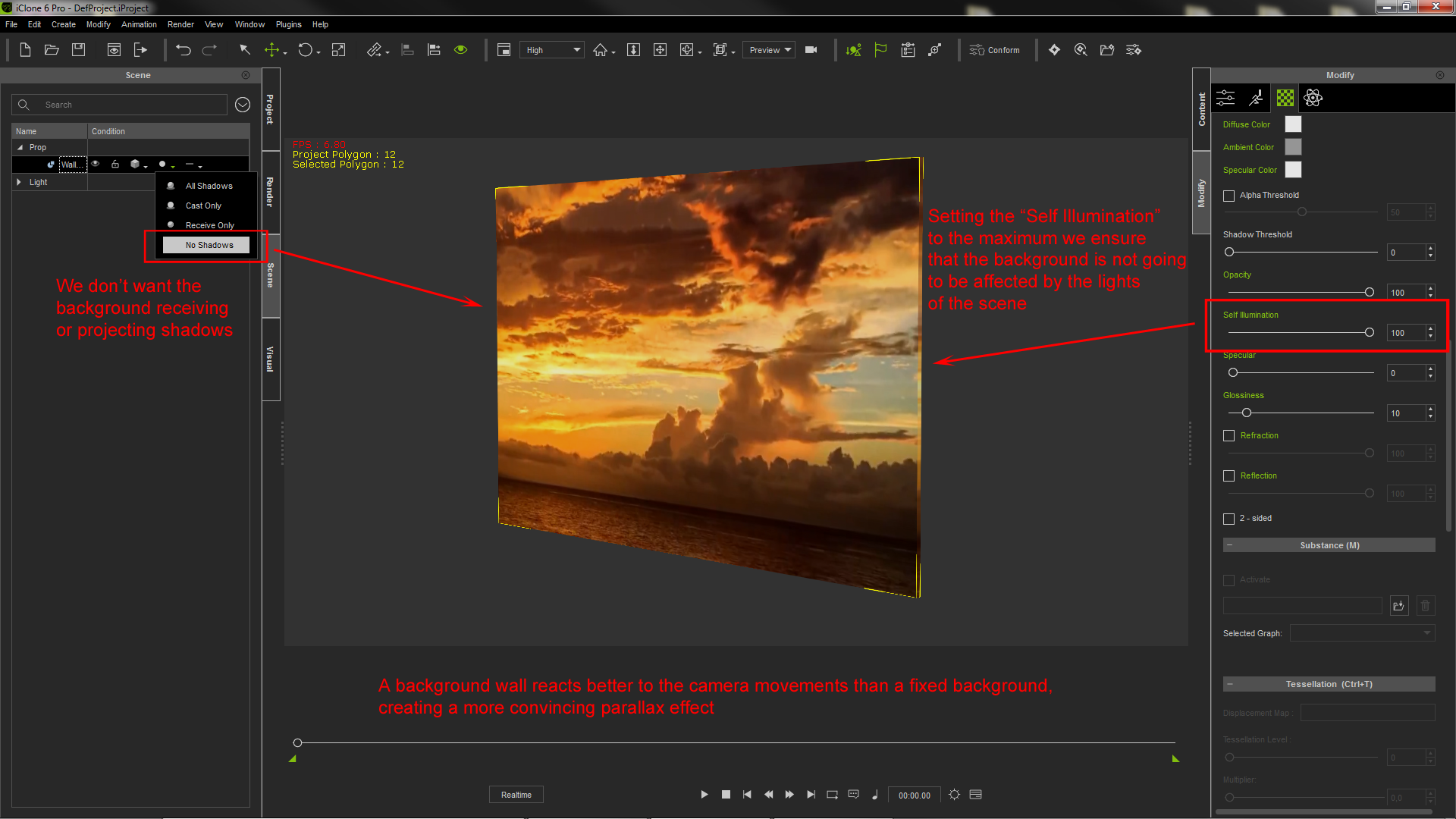Viewport: 1456px width, 819px height.
Task: Click the load Substance file icon
Action: click(x=1399, y=605)
